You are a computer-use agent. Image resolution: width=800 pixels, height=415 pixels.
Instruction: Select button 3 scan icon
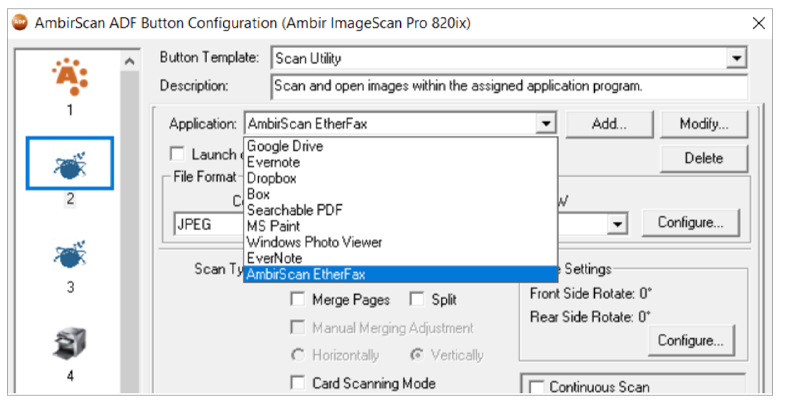coord(70,254)
